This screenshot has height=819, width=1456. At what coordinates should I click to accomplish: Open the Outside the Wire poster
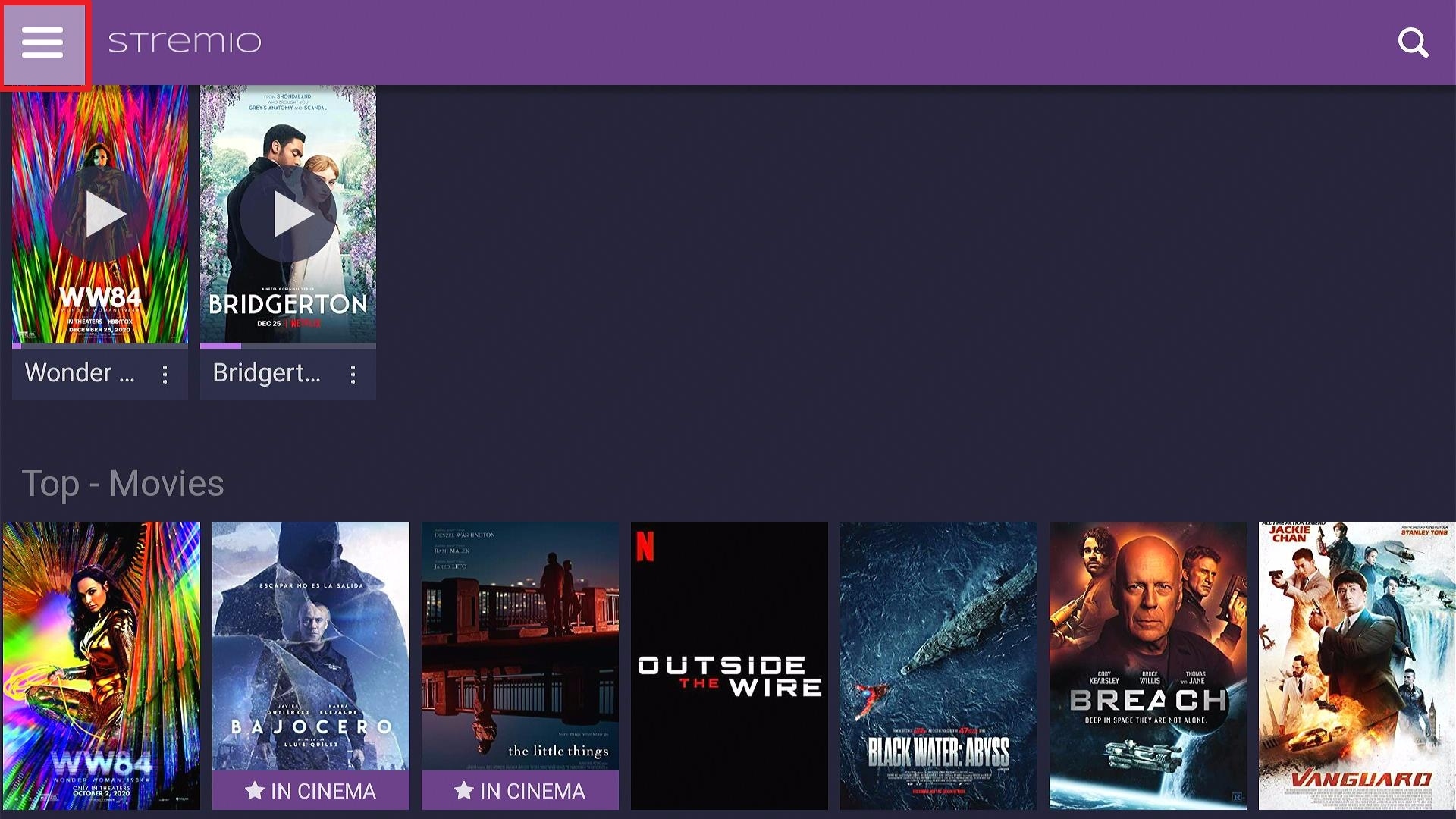pos(730,665)
